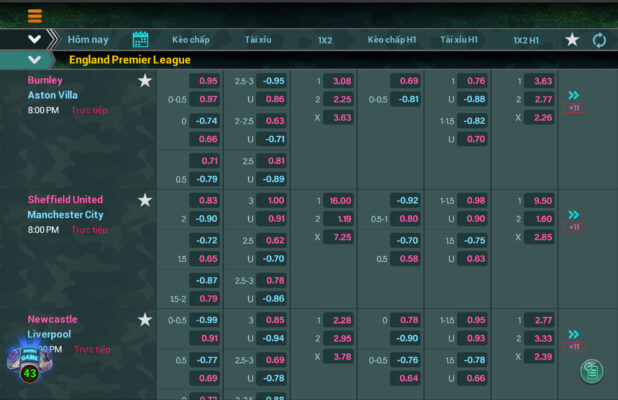Favorite the Sheffield United vs Manchester City match
618x400 pixels.
(145, 201)
